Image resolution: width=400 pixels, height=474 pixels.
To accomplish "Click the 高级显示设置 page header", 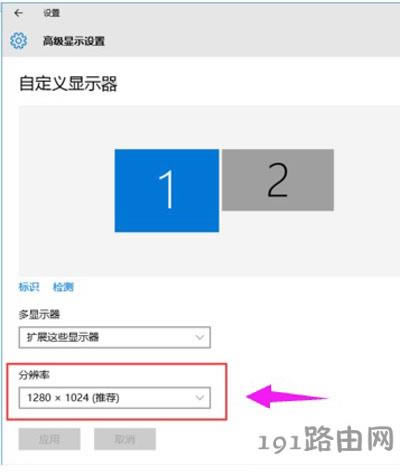I will (x=74, y=41).
